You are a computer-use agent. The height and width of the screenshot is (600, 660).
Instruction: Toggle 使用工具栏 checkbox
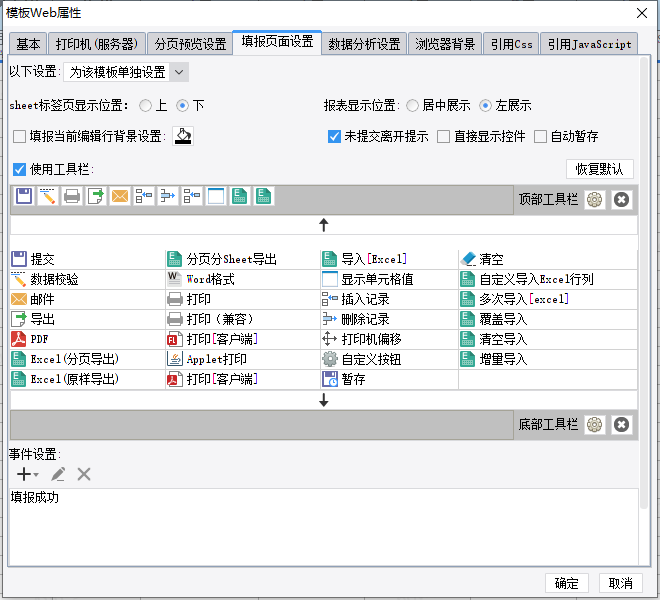click(19, 169)
